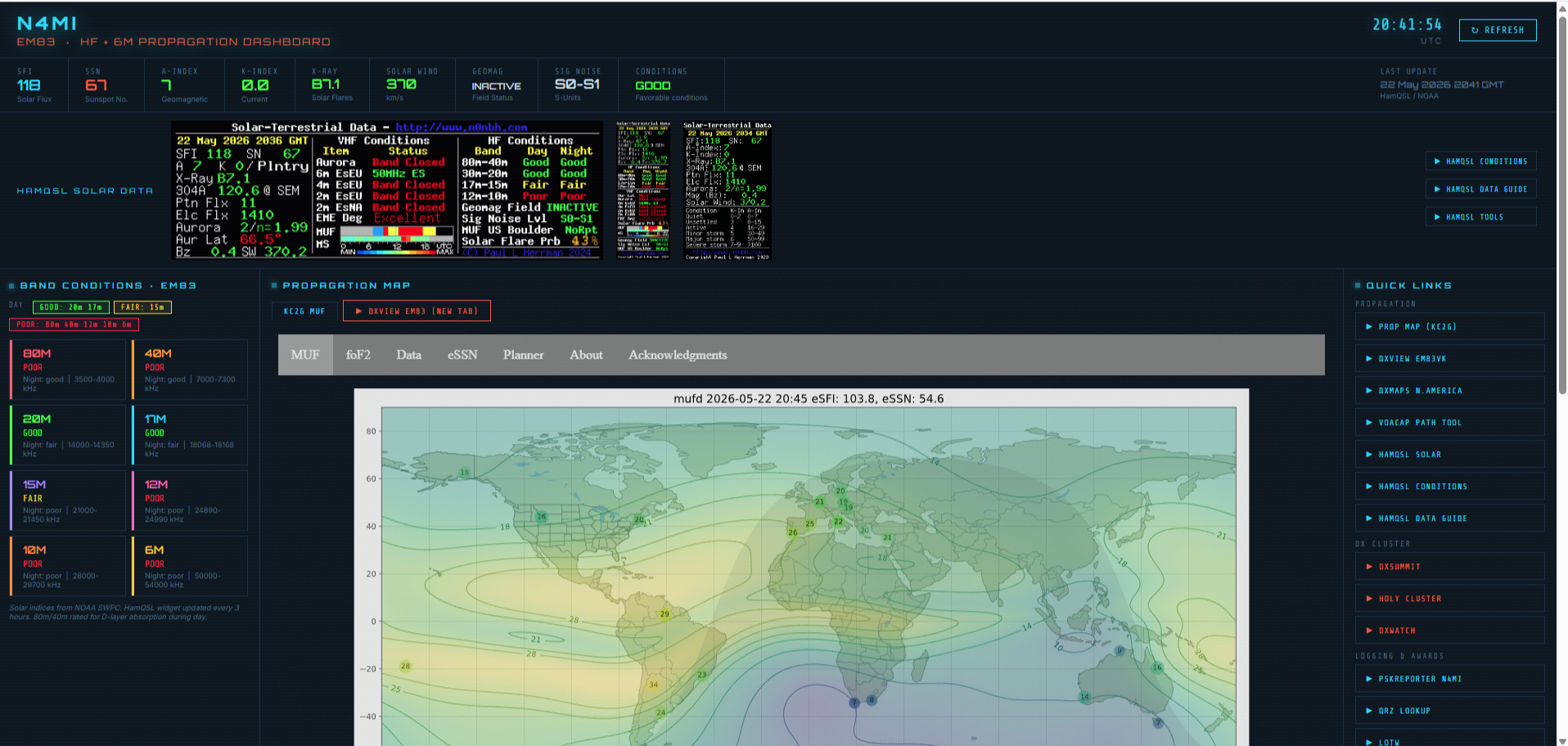The image size is (1568, 746).
Task: Click the Solar Wind 370 value
Action: coord(401,84)
